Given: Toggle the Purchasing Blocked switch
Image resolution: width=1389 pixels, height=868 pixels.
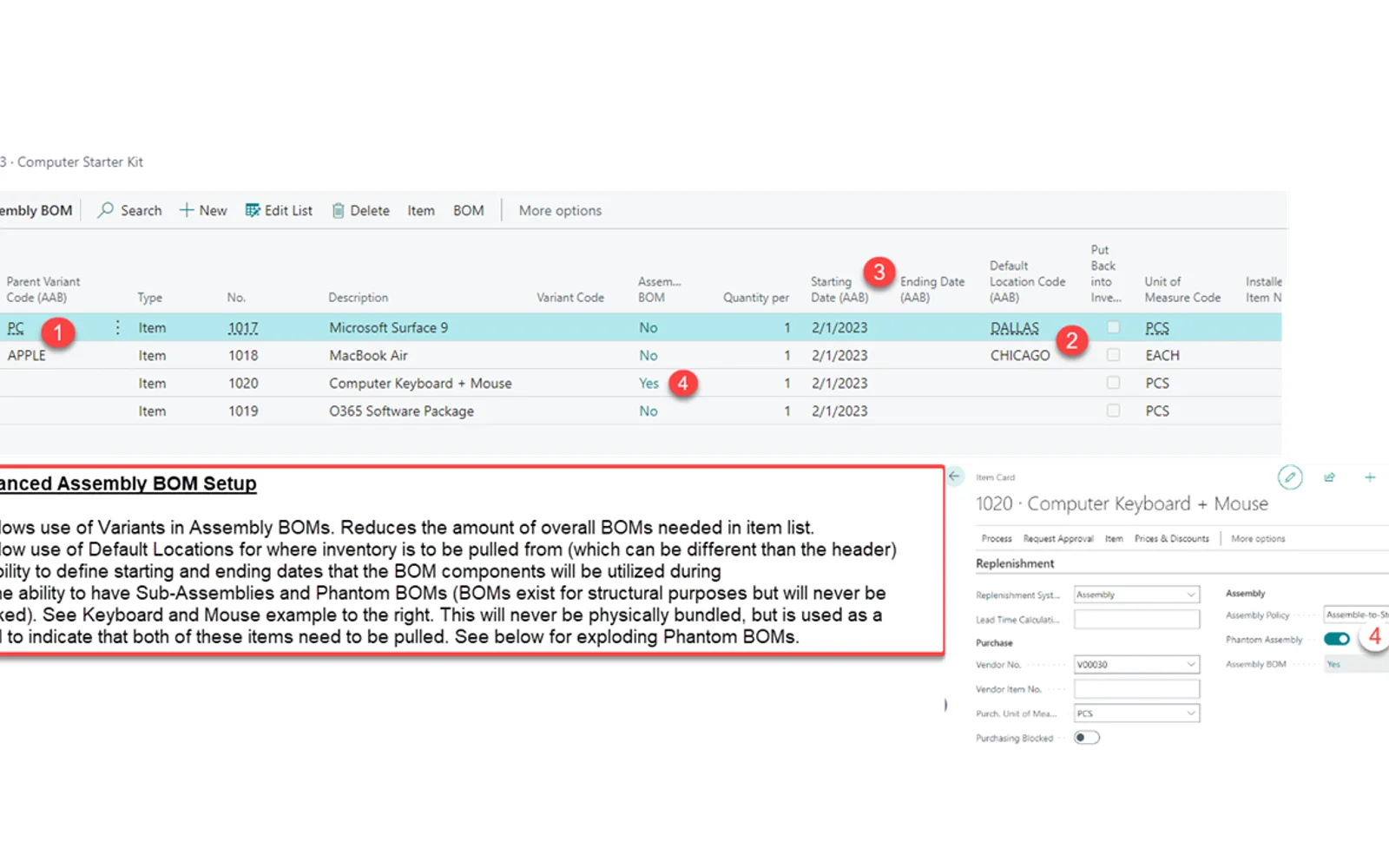Looking at the screenshot, I should click(1086, 738).
